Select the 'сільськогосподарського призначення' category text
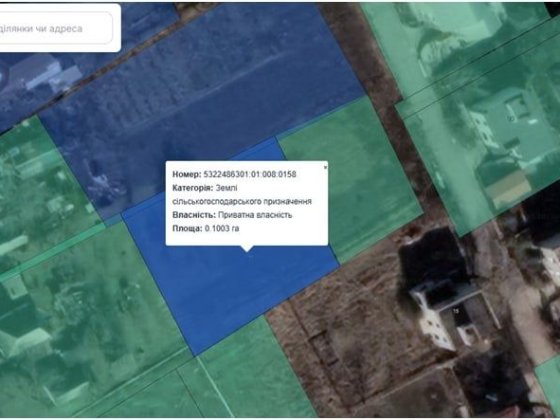This screenshot has width=560, height=420. [x=242, y=201]
